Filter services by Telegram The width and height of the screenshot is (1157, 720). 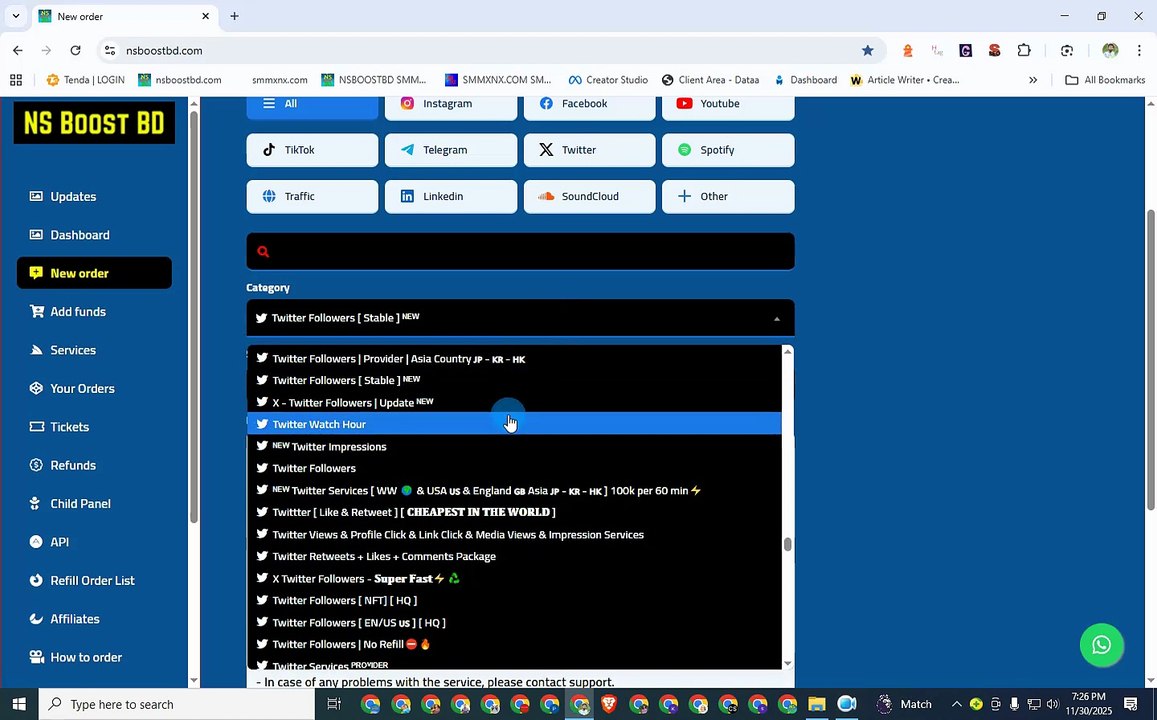pos(451,150)
